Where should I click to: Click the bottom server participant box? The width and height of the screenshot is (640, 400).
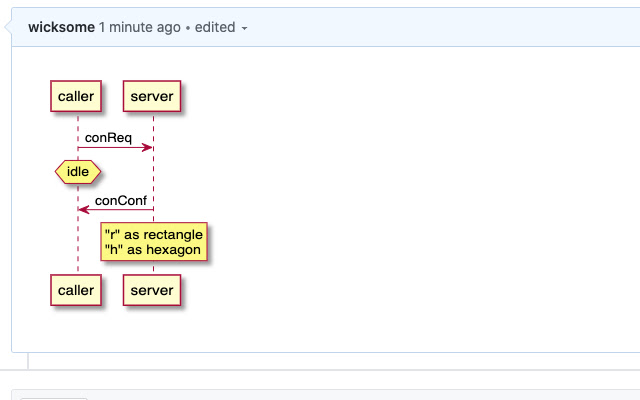pos(152,290)
